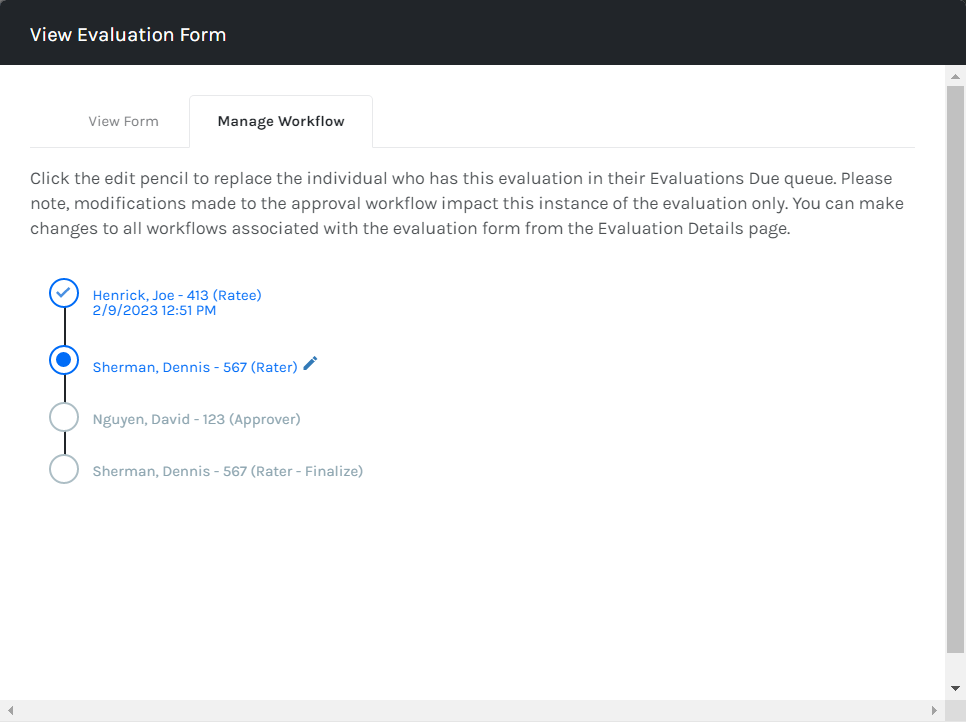The height and width of the screenshot is (722, 966).
Task: Click the empty step circle for Rater - Finalize
Action: point(64,469)
